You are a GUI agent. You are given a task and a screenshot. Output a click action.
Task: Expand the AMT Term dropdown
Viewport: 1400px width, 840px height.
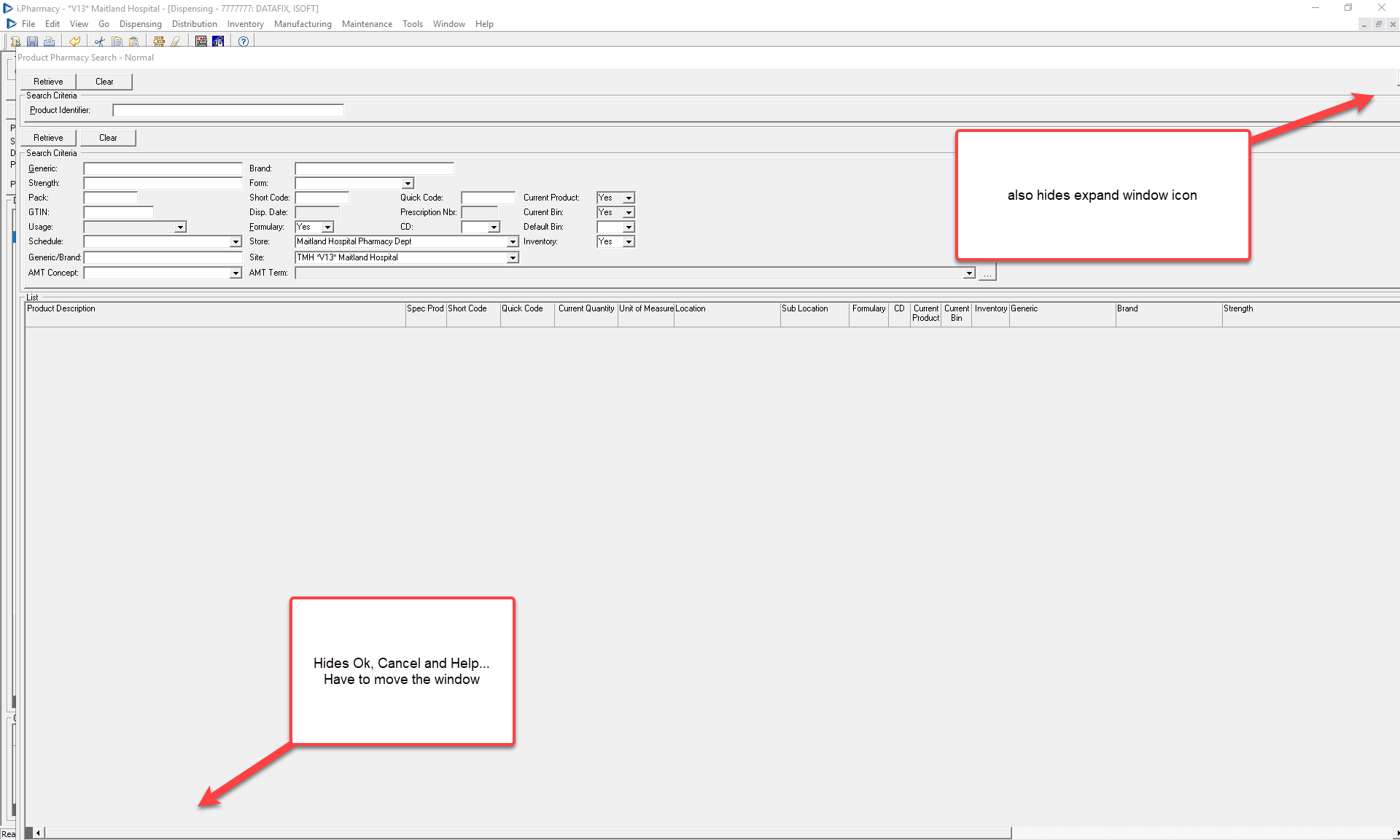coord(969,273)
